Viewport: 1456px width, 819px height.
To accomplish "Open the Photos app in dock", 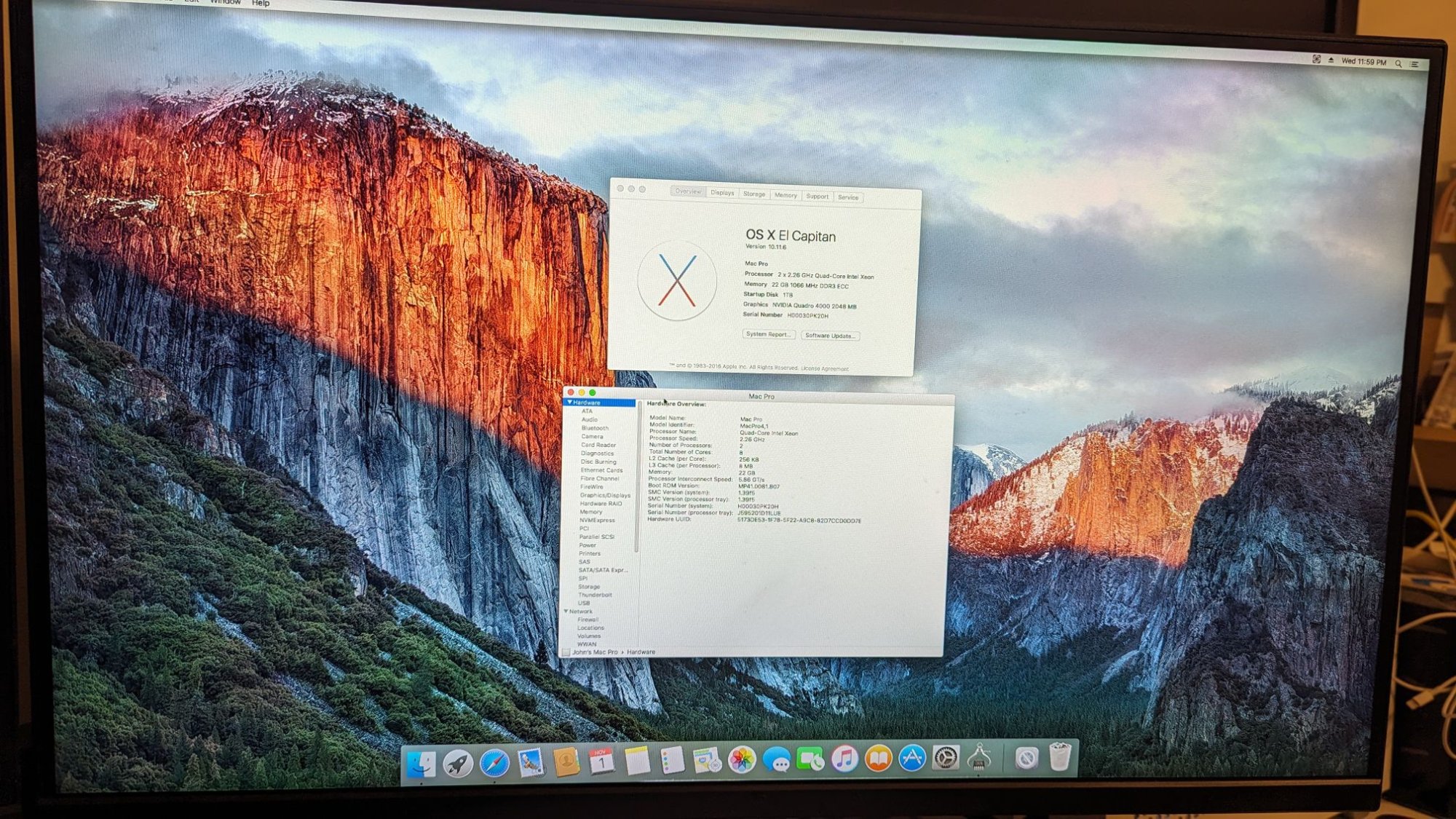I will point(742,761).
